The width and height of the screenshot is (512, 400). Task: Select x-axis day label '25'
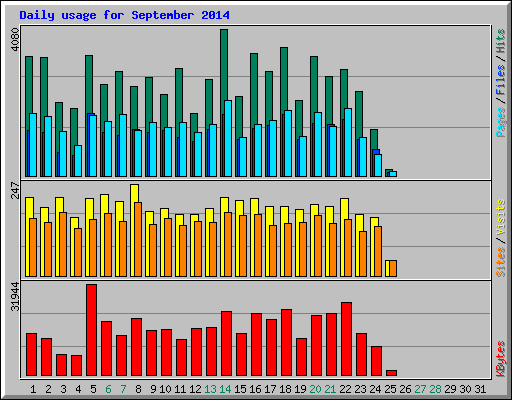pos(390,389)
